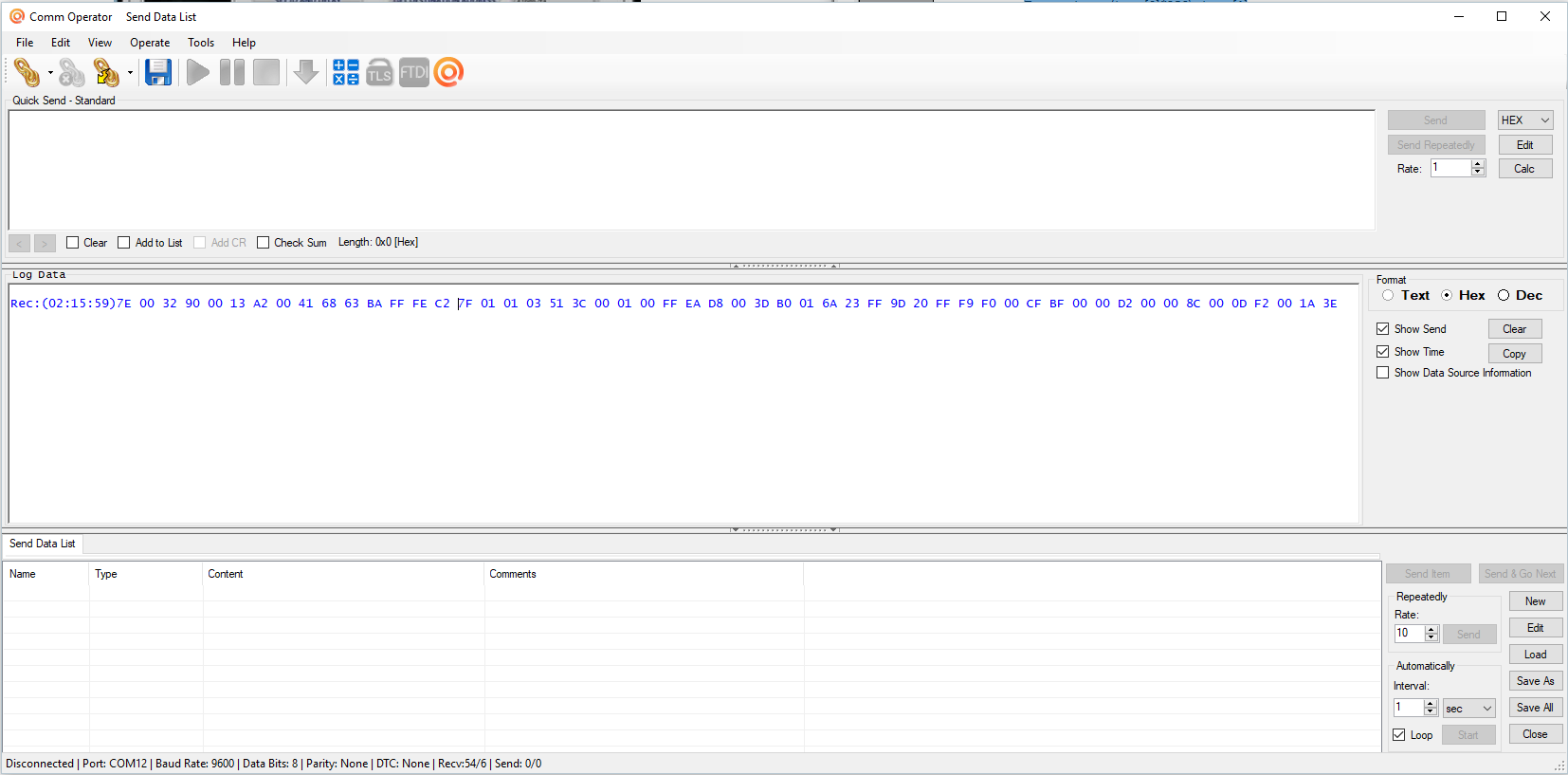Click the orange Comm Operator logo icon
The width and height of the screenshot is (1568, 775).
tap(448, 72)
